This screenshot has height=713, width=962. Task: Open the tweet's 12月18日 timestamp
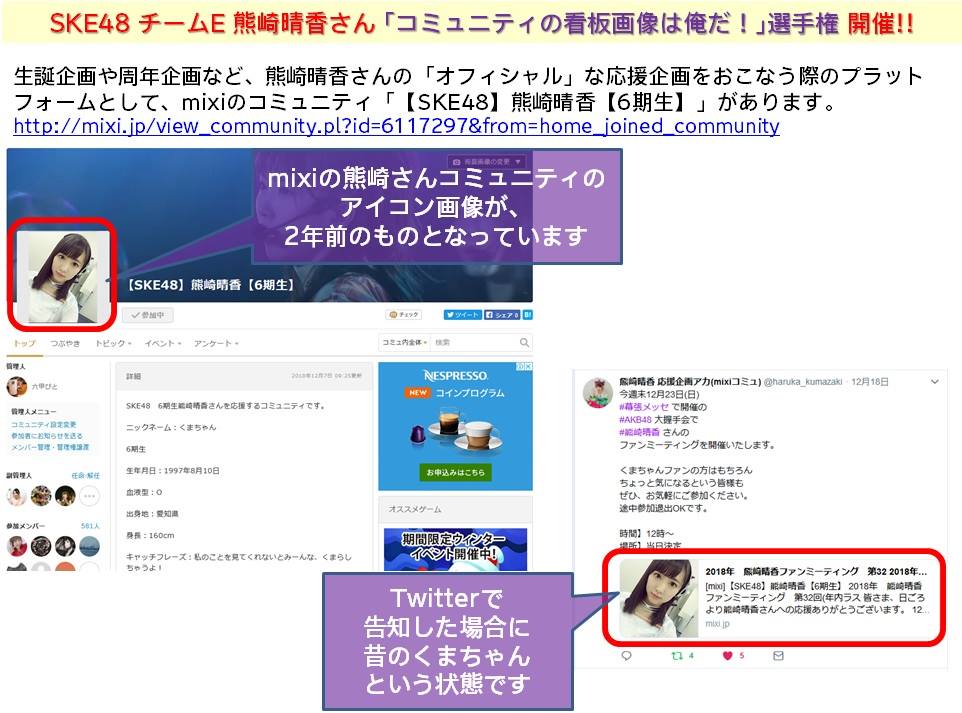(870, 382)
